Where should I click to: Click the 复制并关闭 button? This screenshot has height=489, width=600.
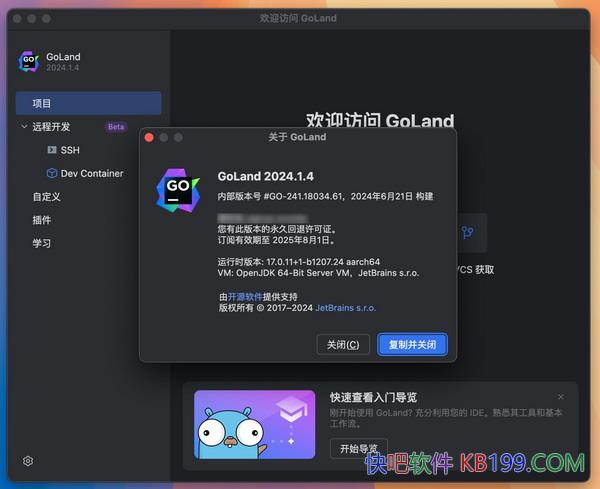tap(412, 344)
